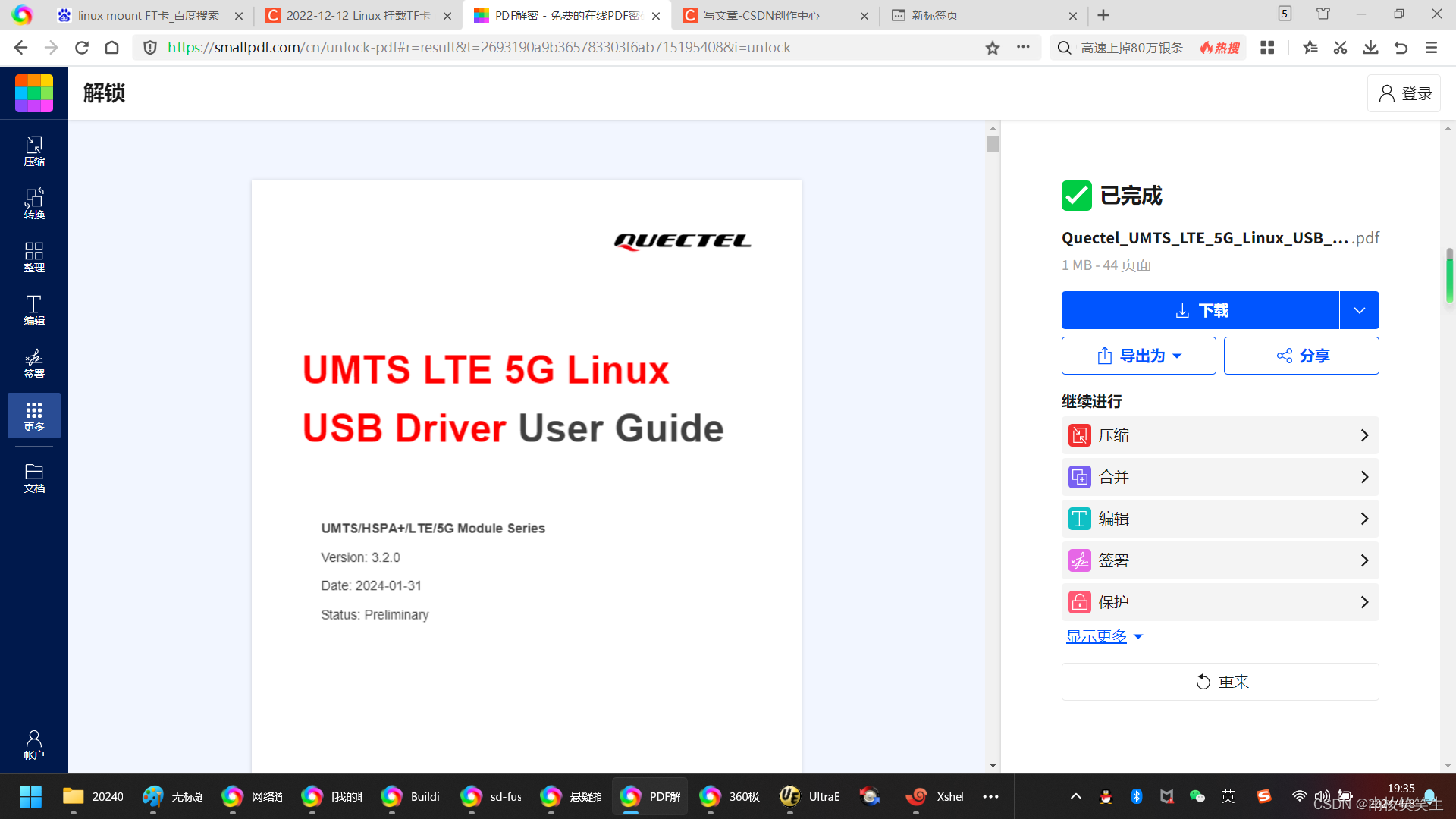Open the Sign tool in the left sidebar

pos(34,363)
